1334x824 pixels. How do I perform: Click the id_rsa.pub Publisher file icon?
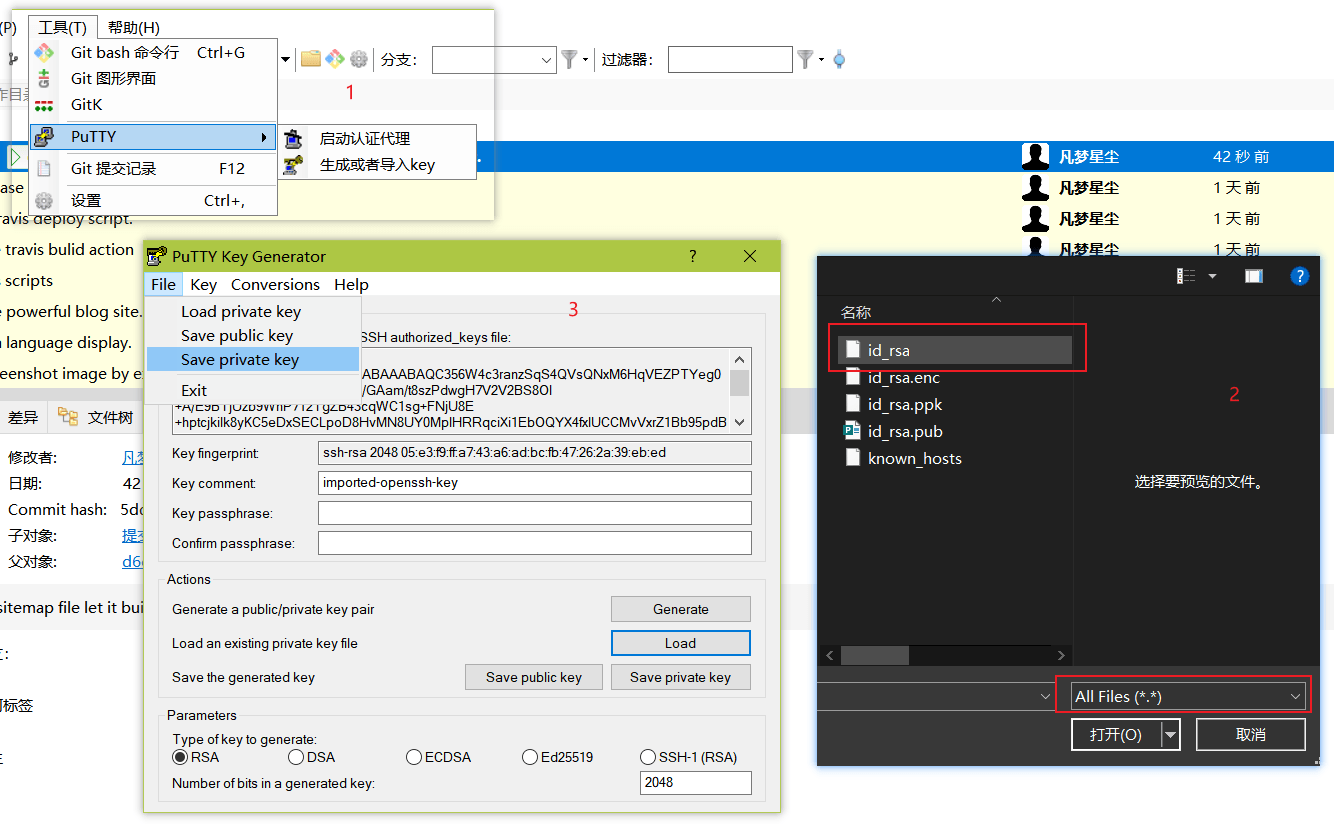(852, 431)
